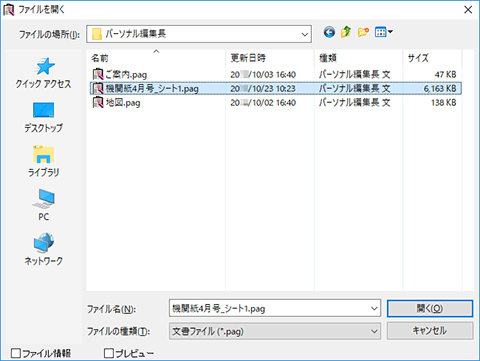Click folder icon in ファイルの場所 box
Image resolution: width=480 pixels, height=361 pixels.
97,34
